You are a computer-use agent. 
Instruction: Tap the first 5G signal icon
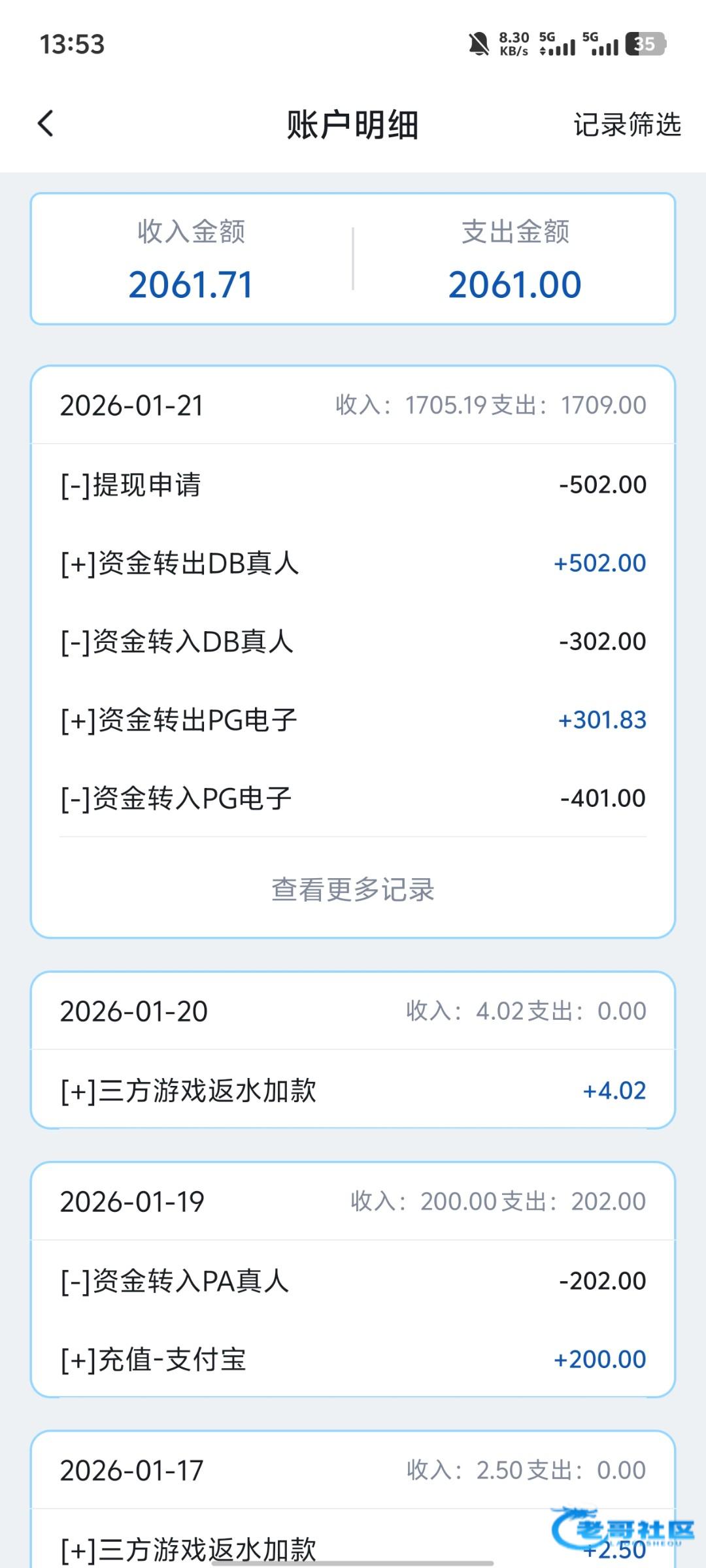(x=557, y=44)
